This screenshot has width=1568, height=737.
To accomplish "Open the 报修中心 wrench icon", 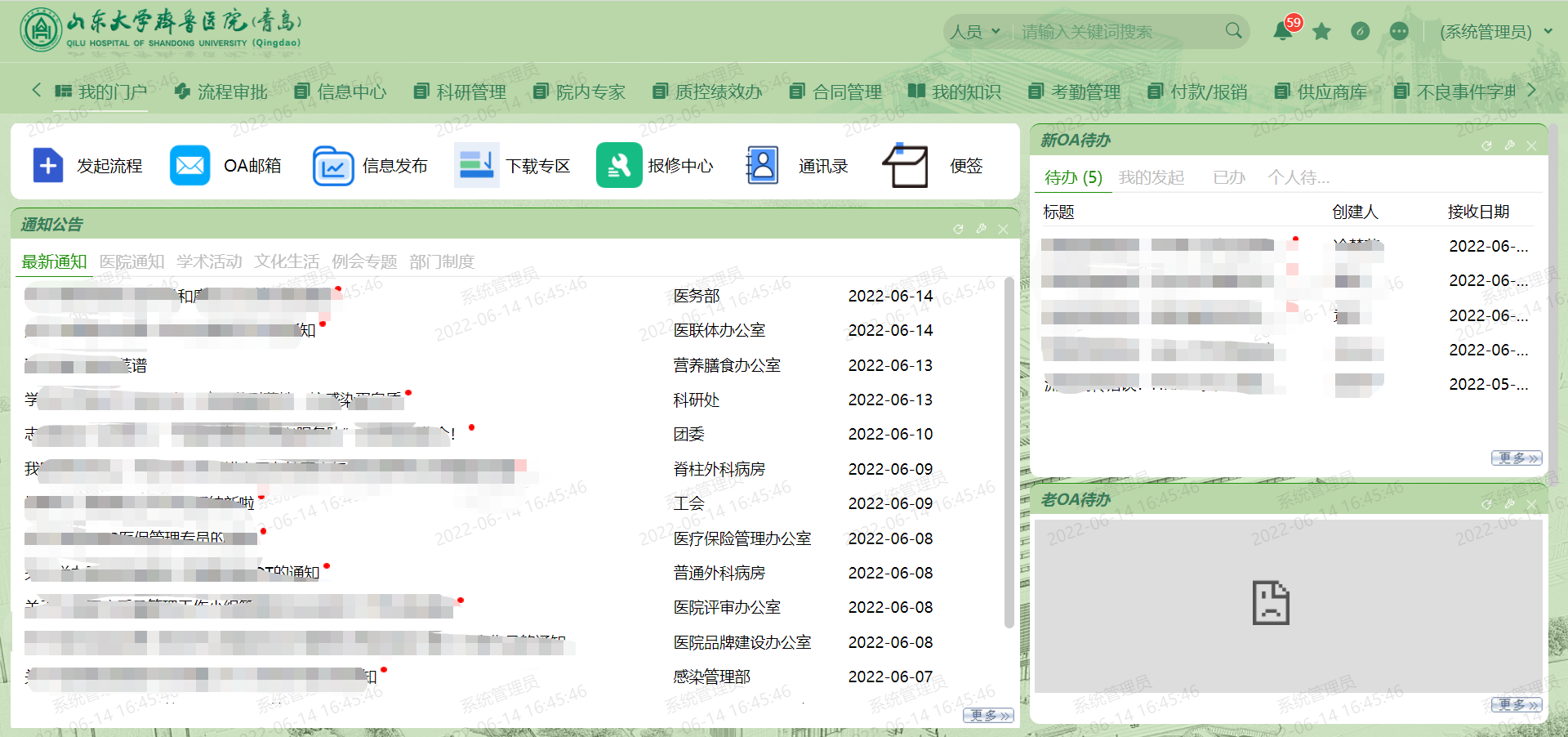I will (x=619, y=166).
